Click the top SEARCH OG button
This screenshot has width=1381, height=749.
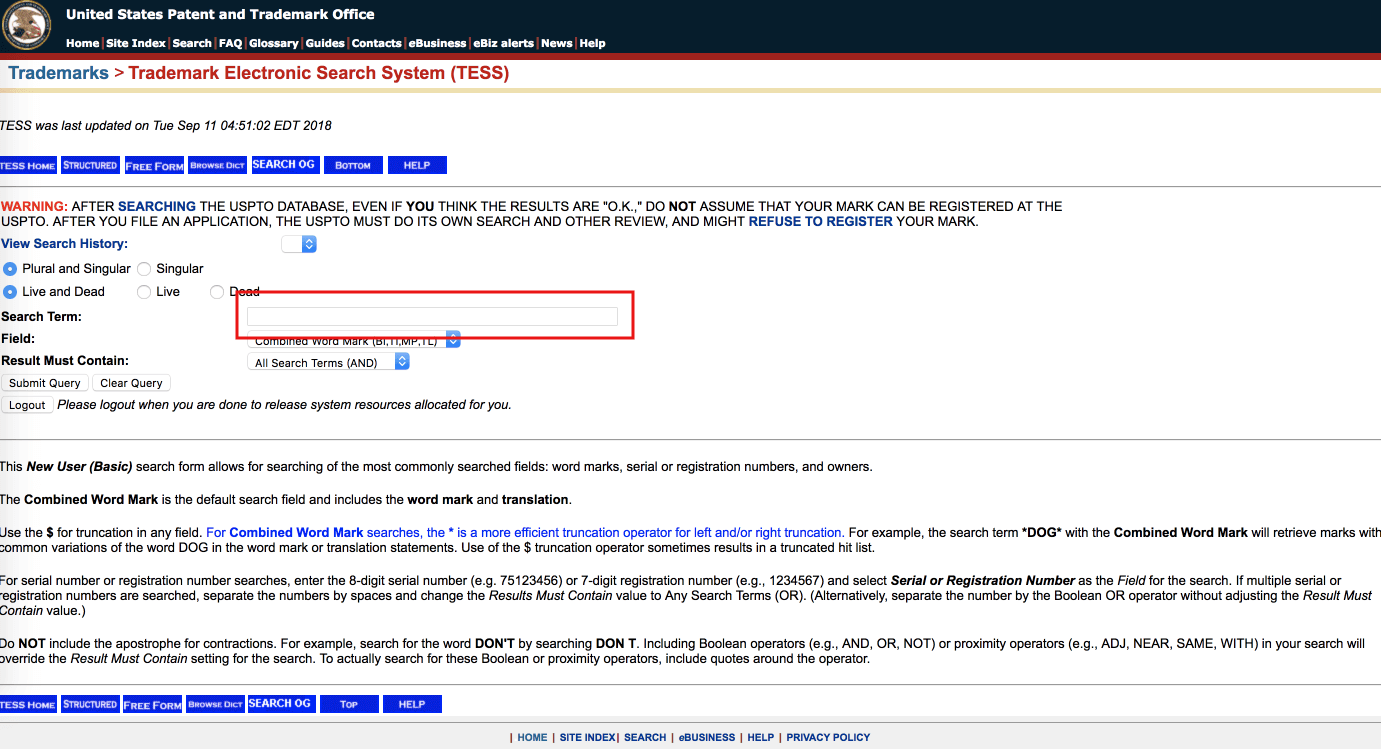283,165
